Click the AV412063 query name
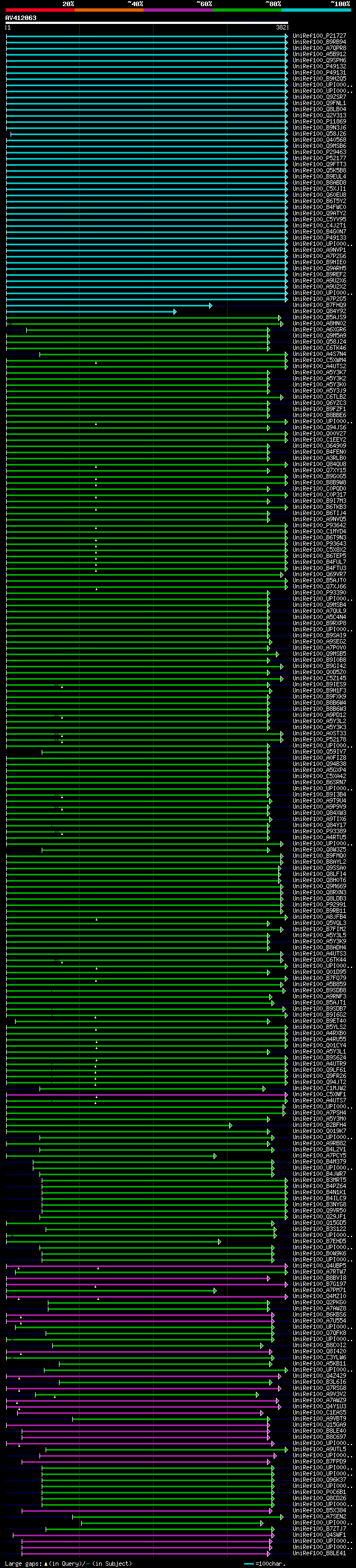The width and height of the screenshot is (356, 1568). 21,18
